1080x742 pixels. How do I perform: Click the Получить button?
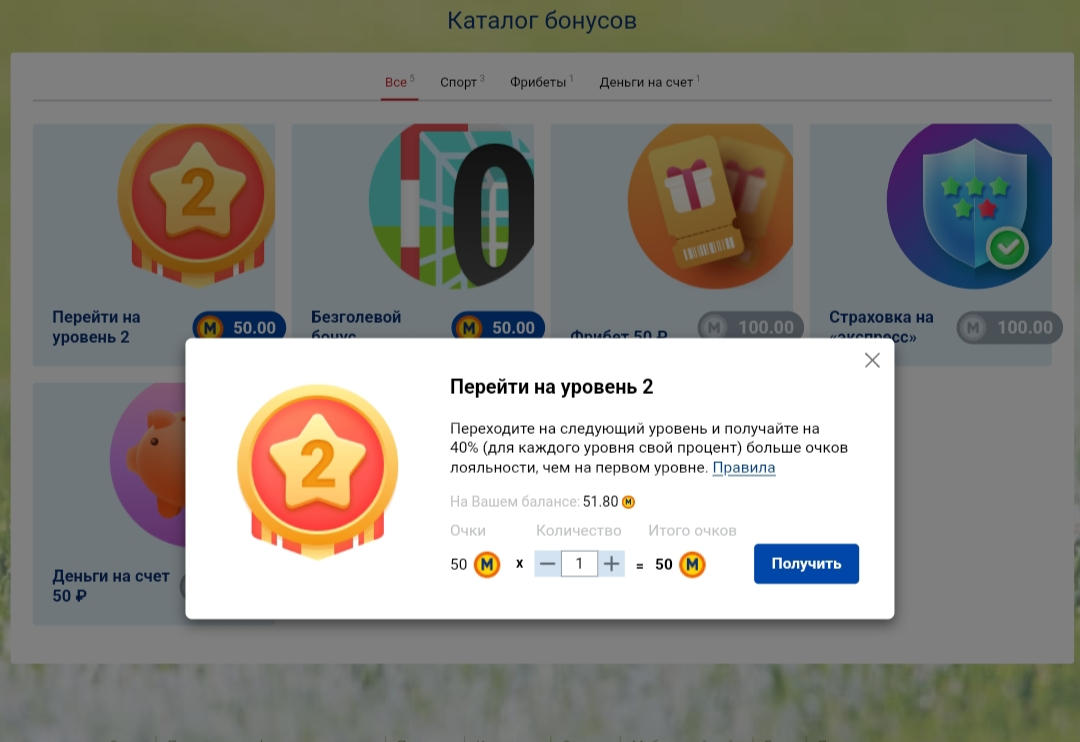click(x=806, y=564)
